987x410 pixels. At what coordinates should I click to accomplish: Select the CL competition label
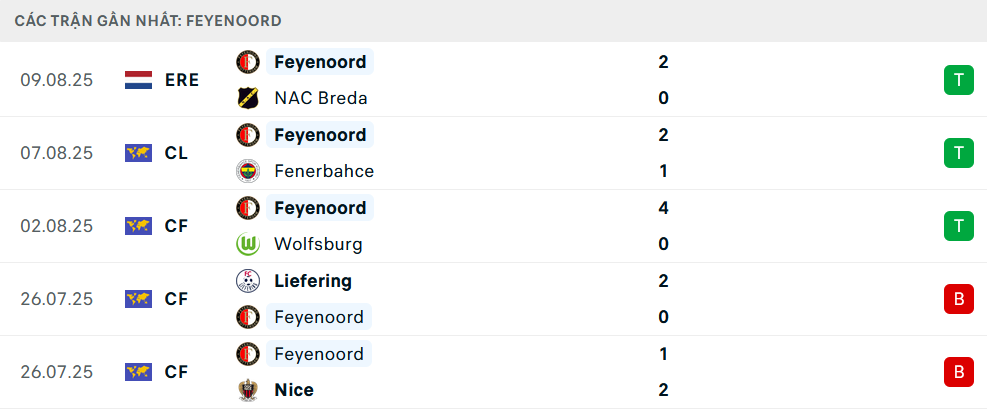(x=177, y=153)
